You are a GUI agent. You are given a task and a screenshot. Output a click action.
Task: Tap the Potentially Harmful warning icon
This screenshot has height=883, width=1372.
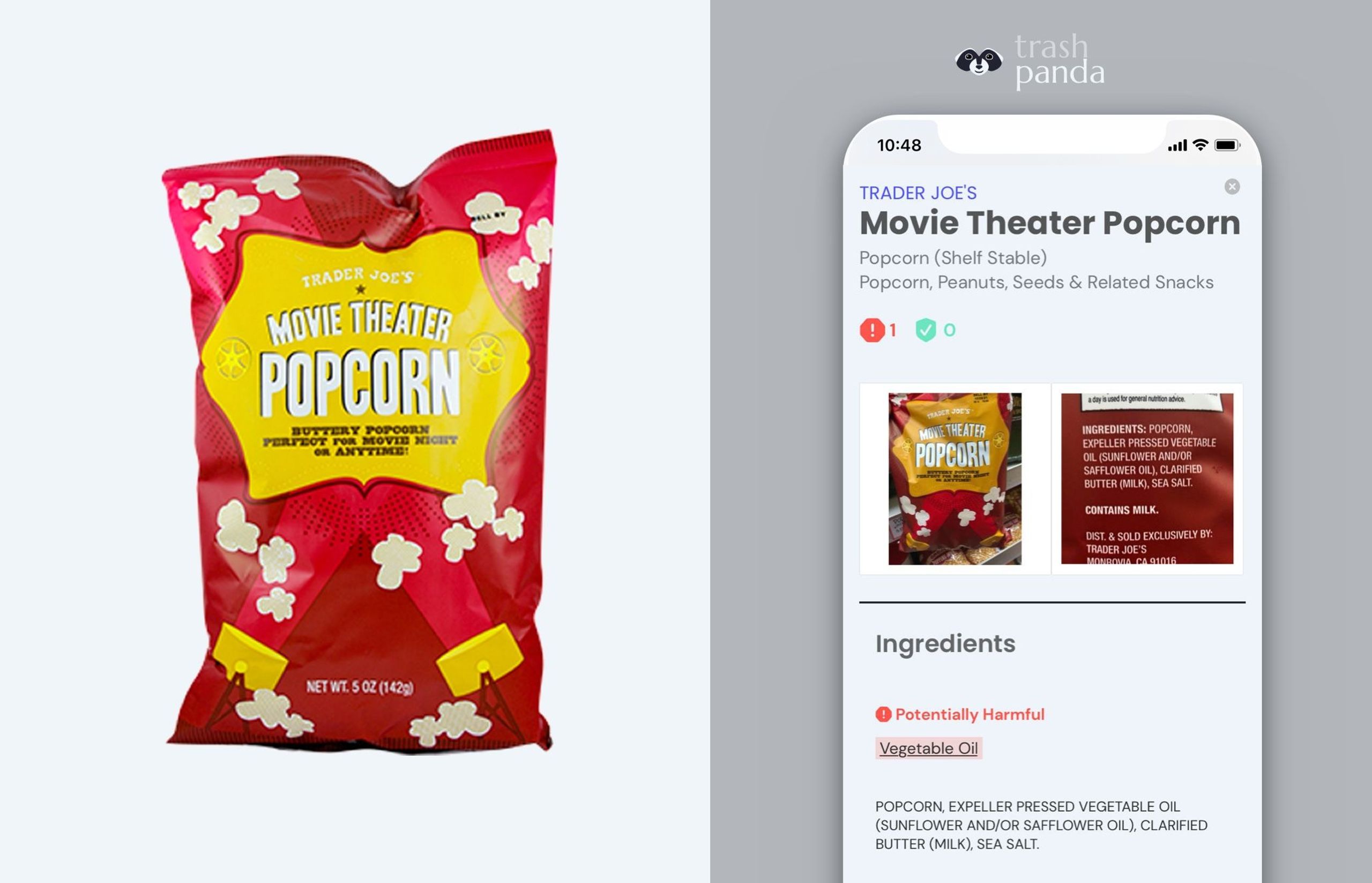pyautogui.click(x=883, y=715)
